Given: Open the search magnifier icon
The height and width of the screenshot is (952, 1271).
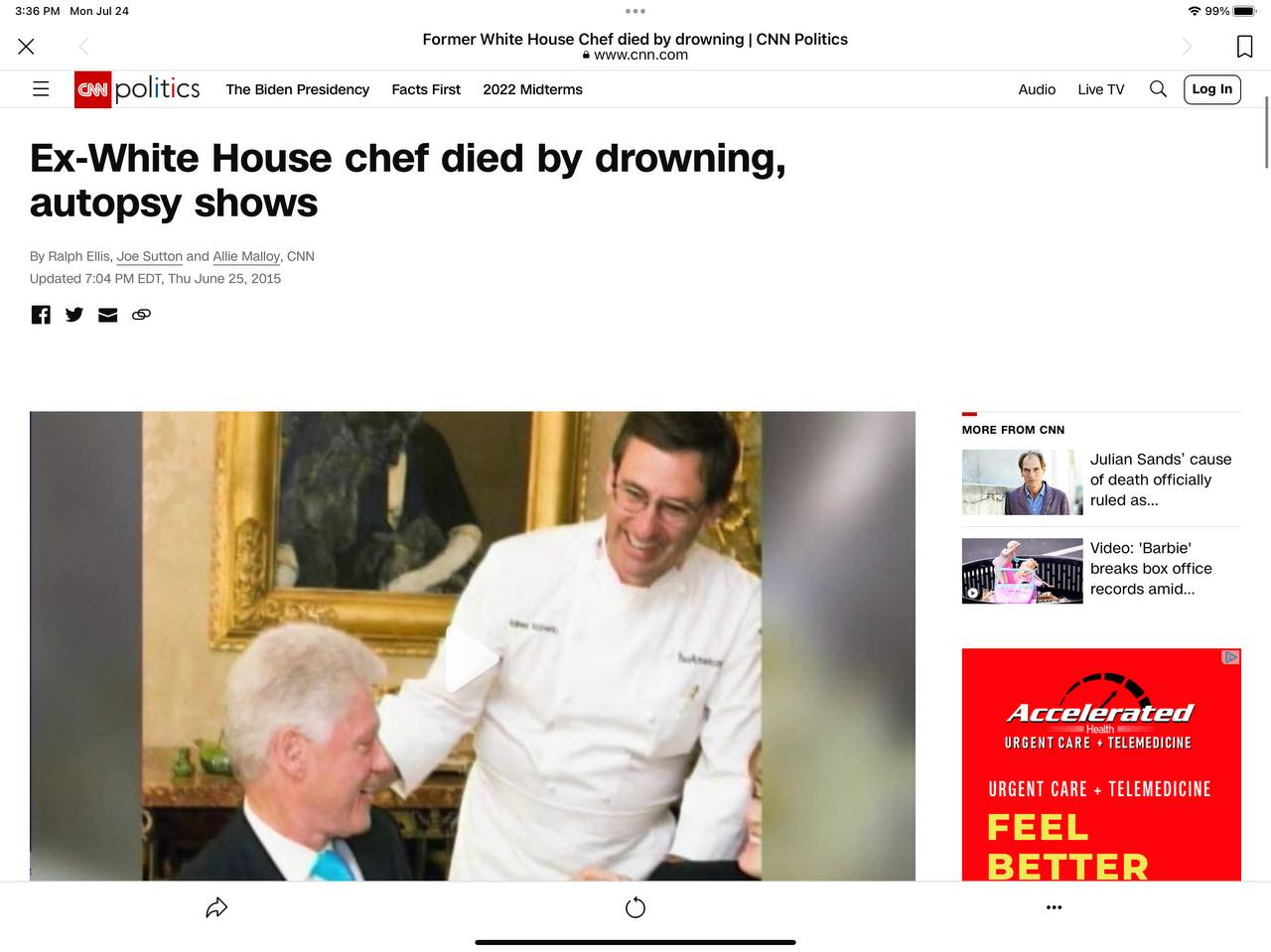Looking at the screenshot, I should tap(1158, 89).
